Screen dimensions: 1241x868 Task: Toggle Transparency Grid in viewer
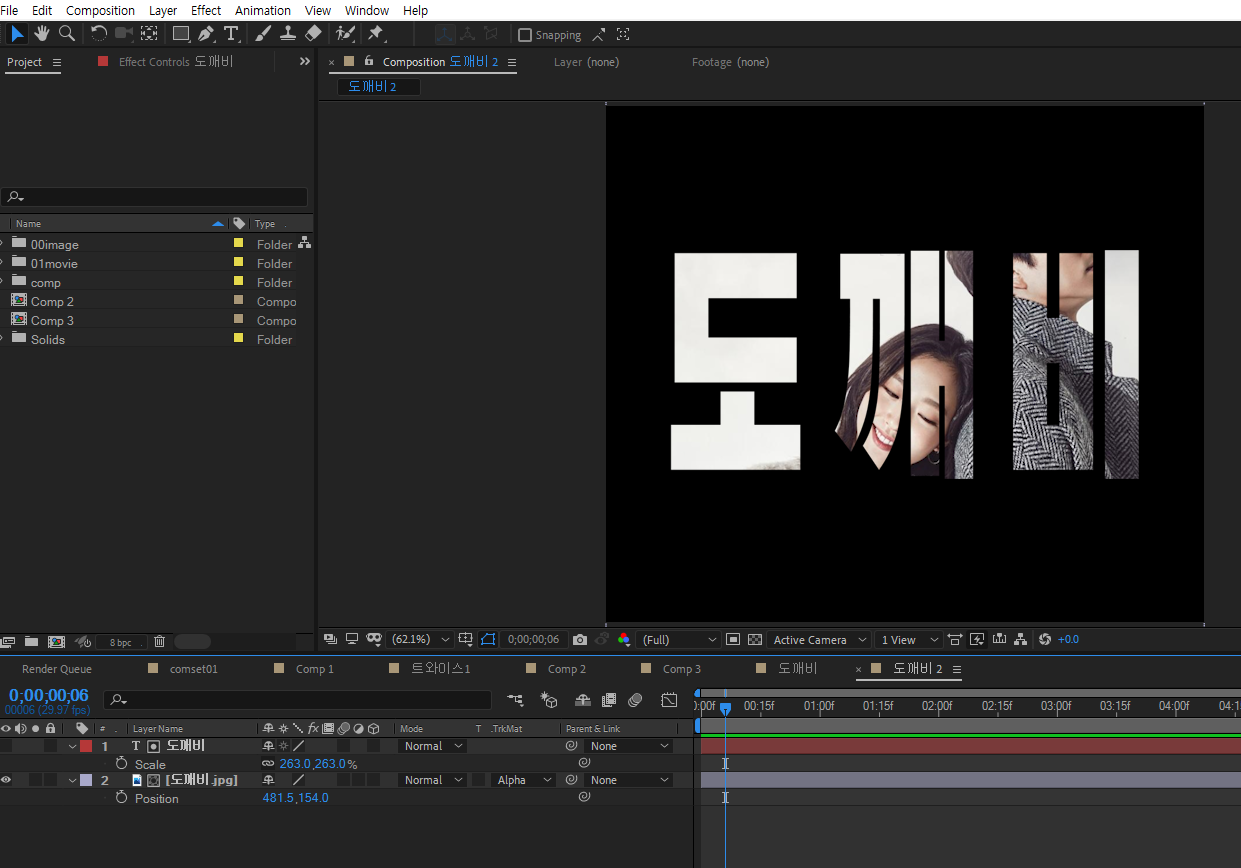click(755, 639)
